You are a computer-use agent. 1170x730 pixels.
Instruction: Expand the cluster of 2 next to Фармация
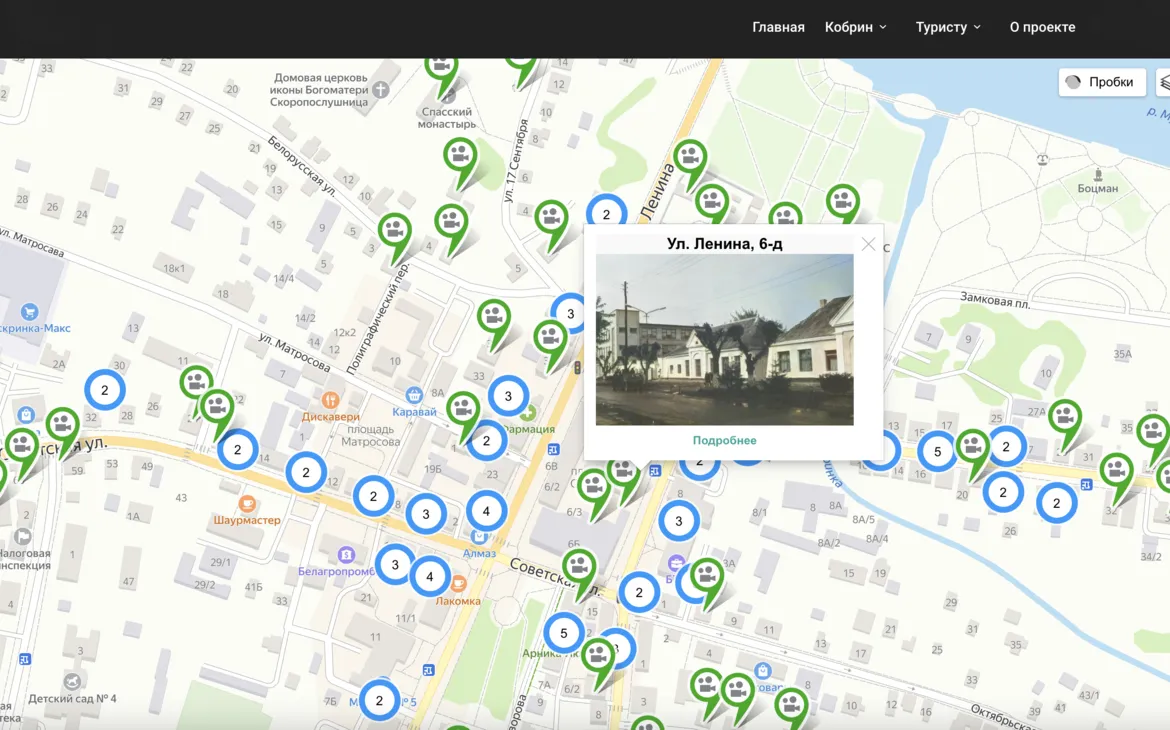487,441
